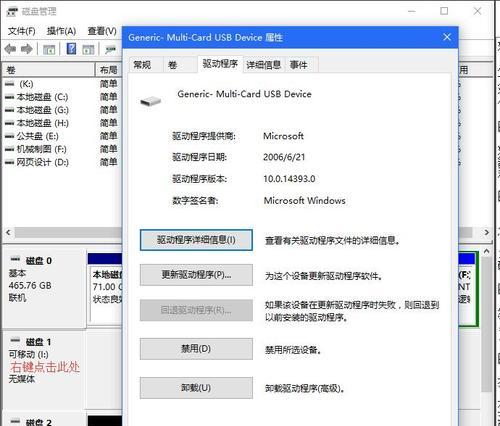The width and height of the screenshot is (500, 426).
Task: Open the 操作(A) menu
Action: pyautogui.click(x=61, y=31)
